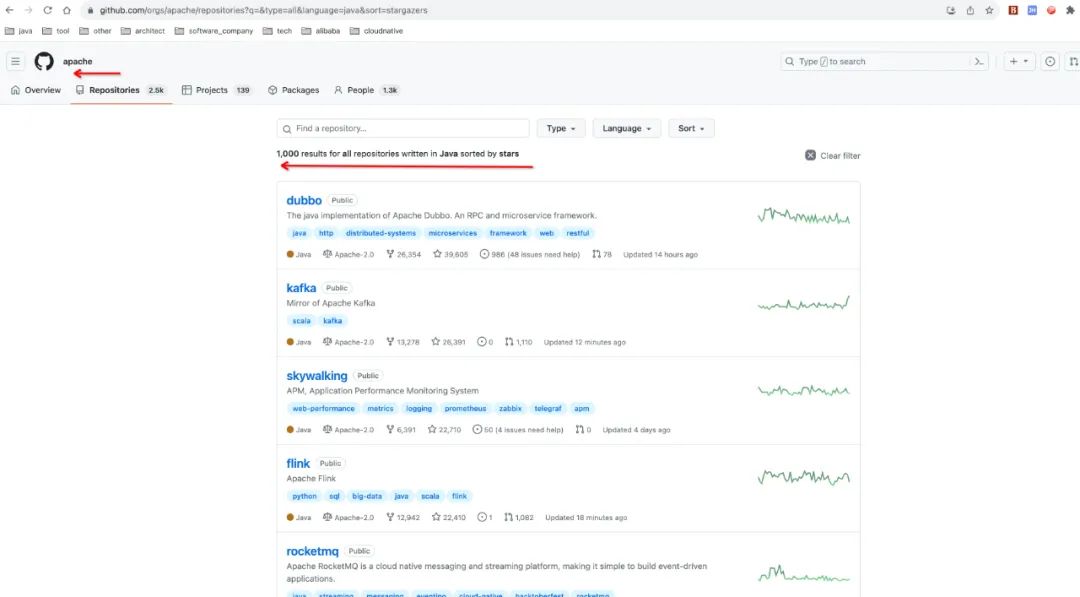Viewport: 1080px width, 597px height.
Task: Open kafka forks count 13,278
Action: click(x=402, y=342)
